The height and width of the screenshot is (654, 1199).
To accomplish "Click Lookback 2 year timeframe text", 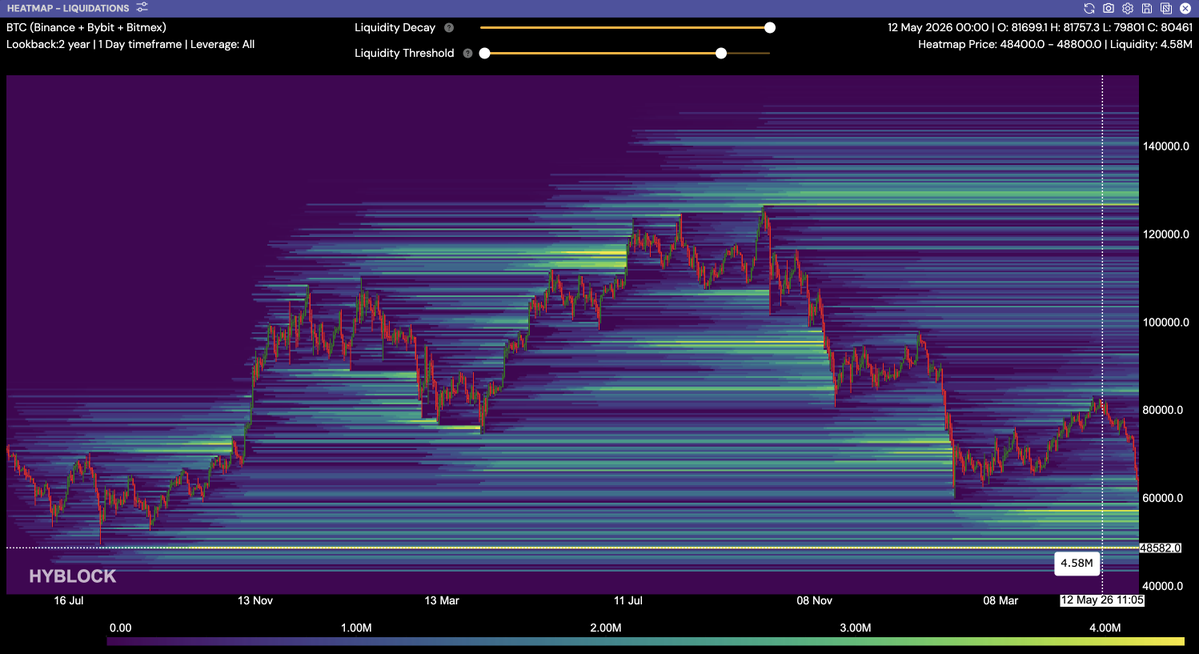I will (131, 44).
